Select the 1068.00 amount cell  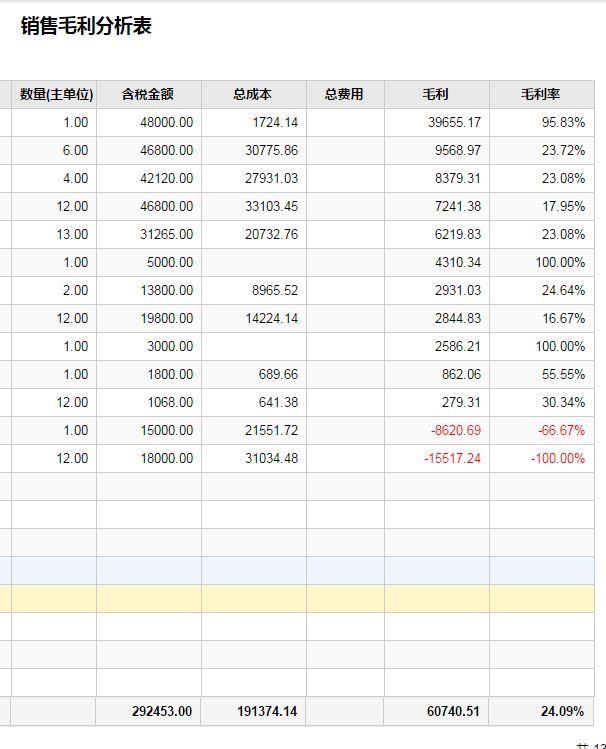coord(149,403)
